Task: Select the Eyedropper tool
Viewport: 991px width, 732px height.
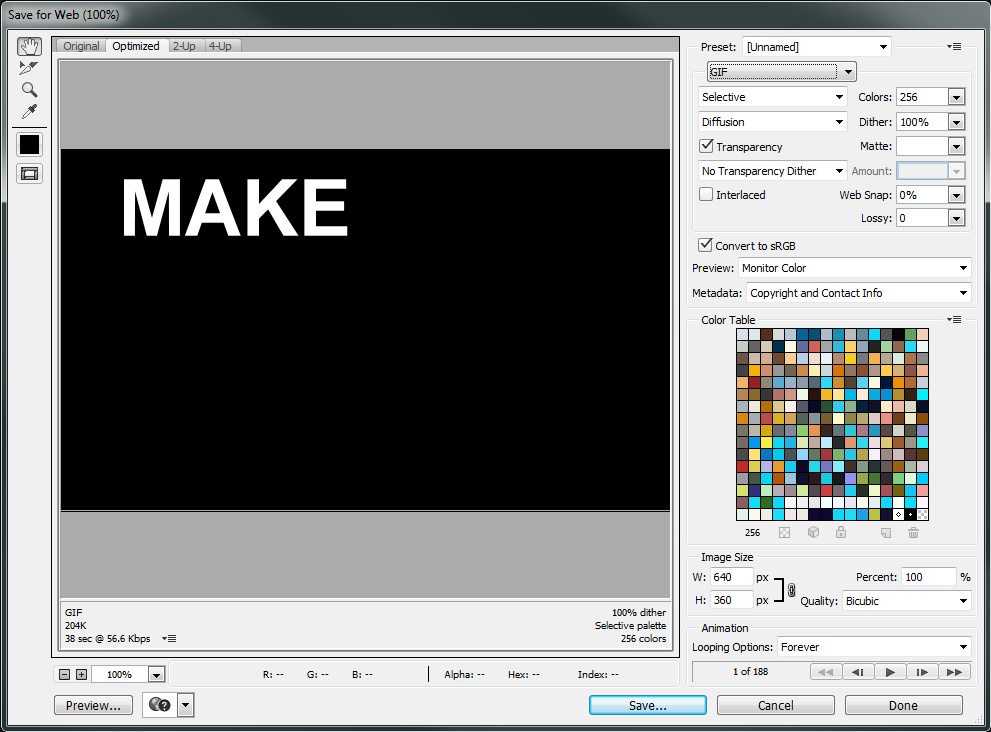Action: [29, 111]
